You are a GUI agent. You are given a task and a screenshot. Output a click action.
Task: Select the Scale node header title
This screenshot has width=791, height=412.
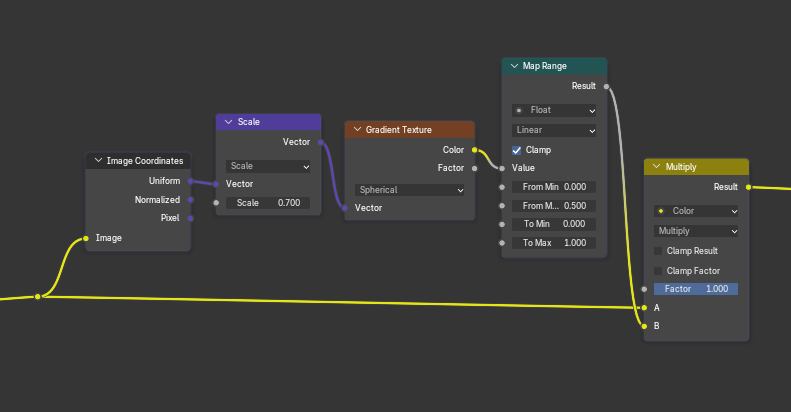pos(249,122)
